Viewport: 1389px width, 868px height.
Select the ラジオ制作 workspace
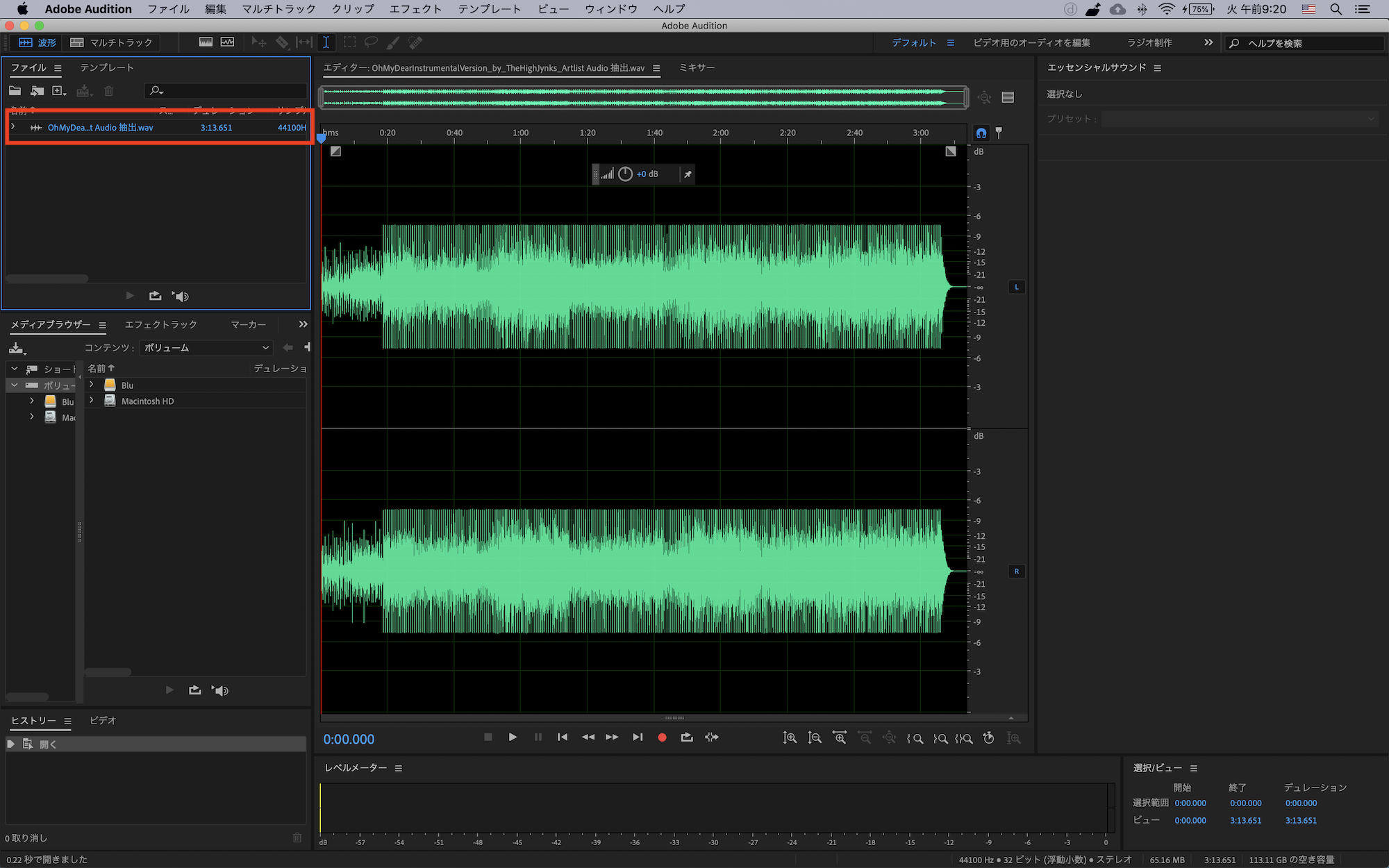(x=1149, y=42)
